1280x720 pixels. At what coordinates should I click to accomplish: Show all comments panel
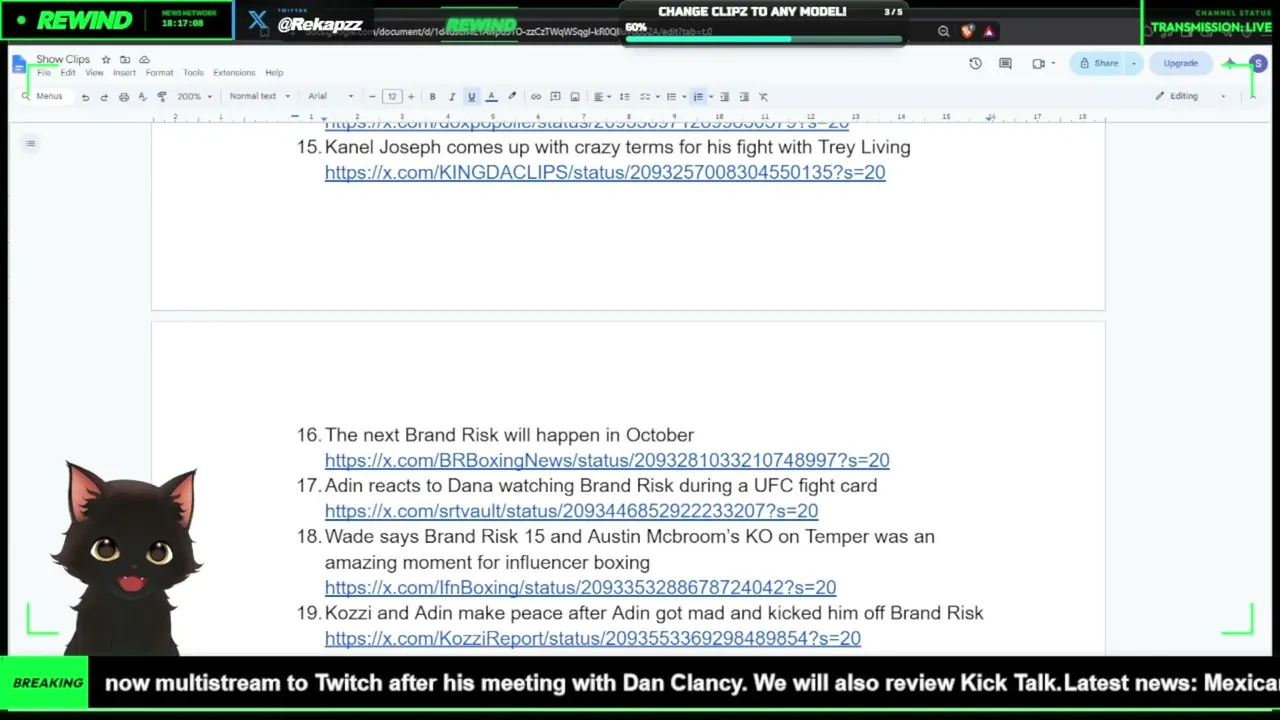pos(1006,64)
